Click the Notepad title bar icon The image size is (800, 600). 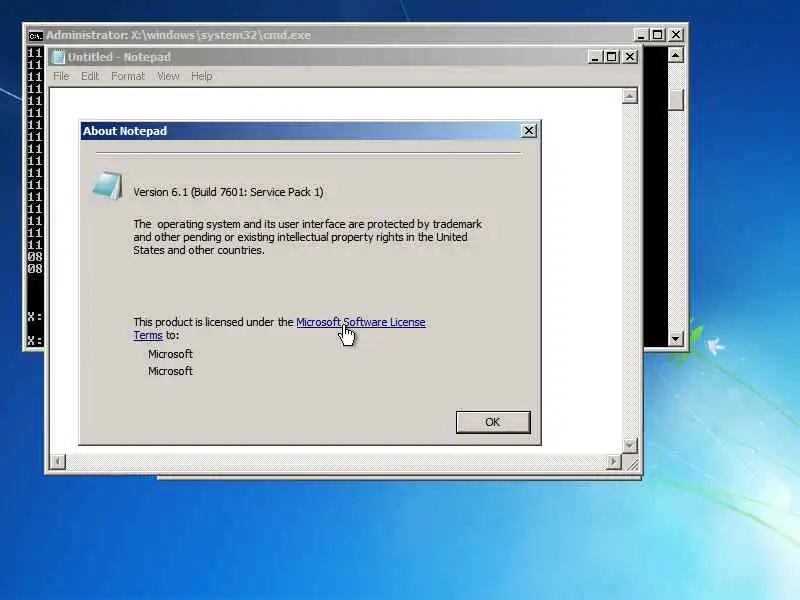click(x=58, y=57)
